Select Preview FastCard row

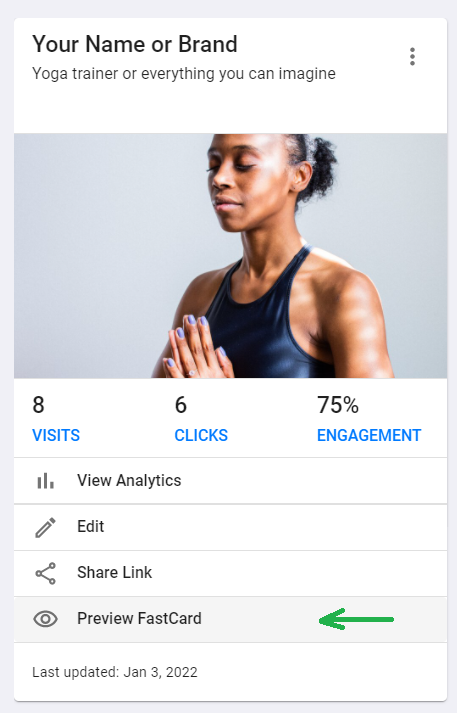(x=230, y=619)
